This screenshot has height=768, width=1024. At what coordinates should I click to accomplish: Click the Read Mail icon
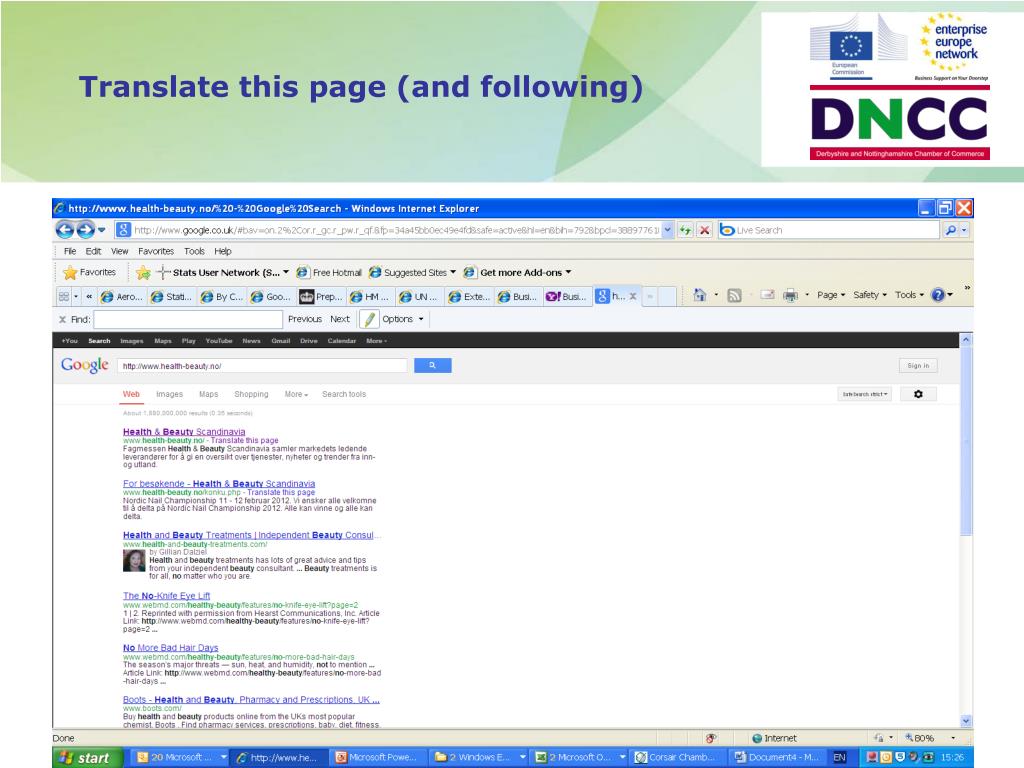tap(768, 295)
